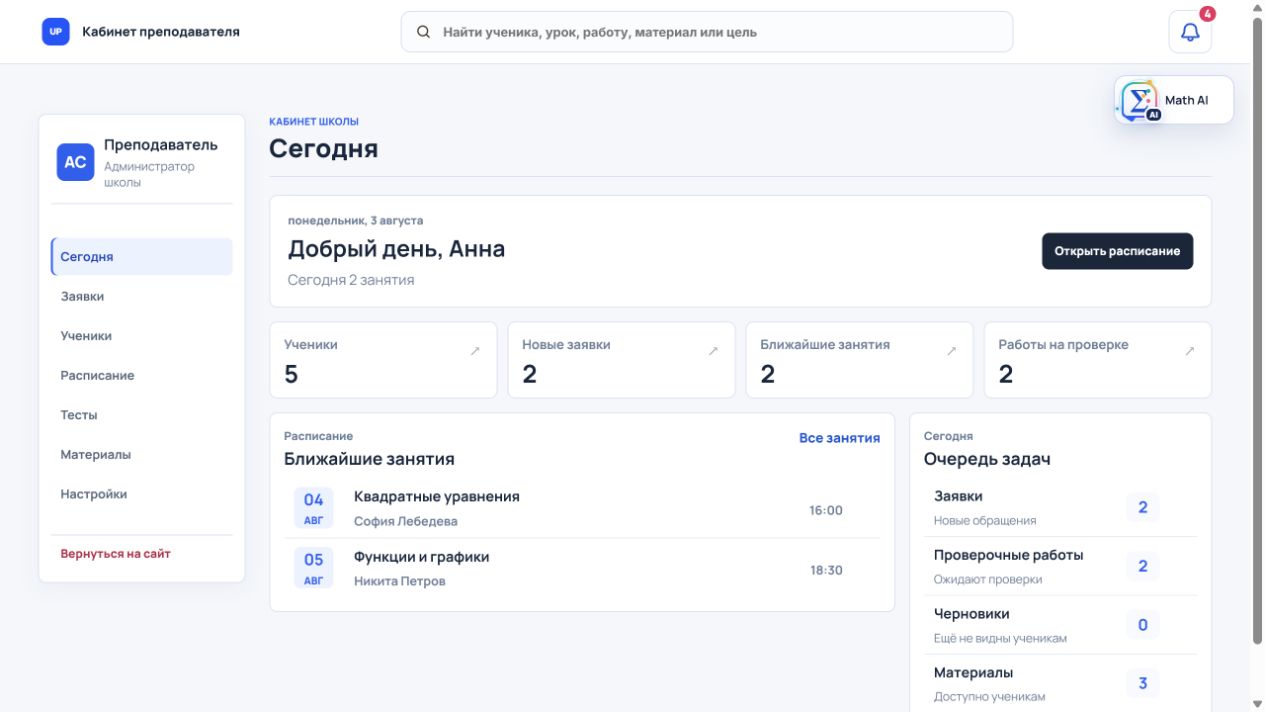
Task: Open Ученики in the sidebar
Action: point(142,336)
